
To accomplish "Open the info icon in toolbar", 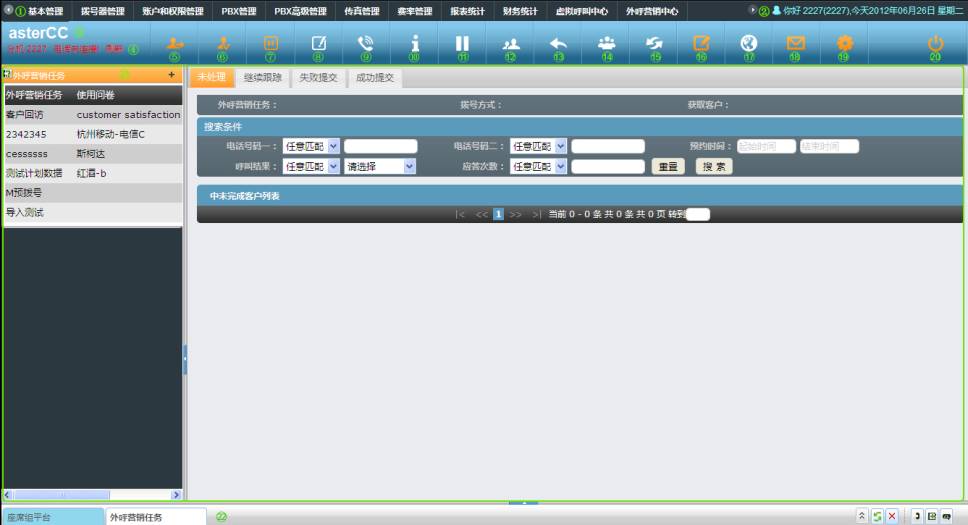I will coord(414,44).
